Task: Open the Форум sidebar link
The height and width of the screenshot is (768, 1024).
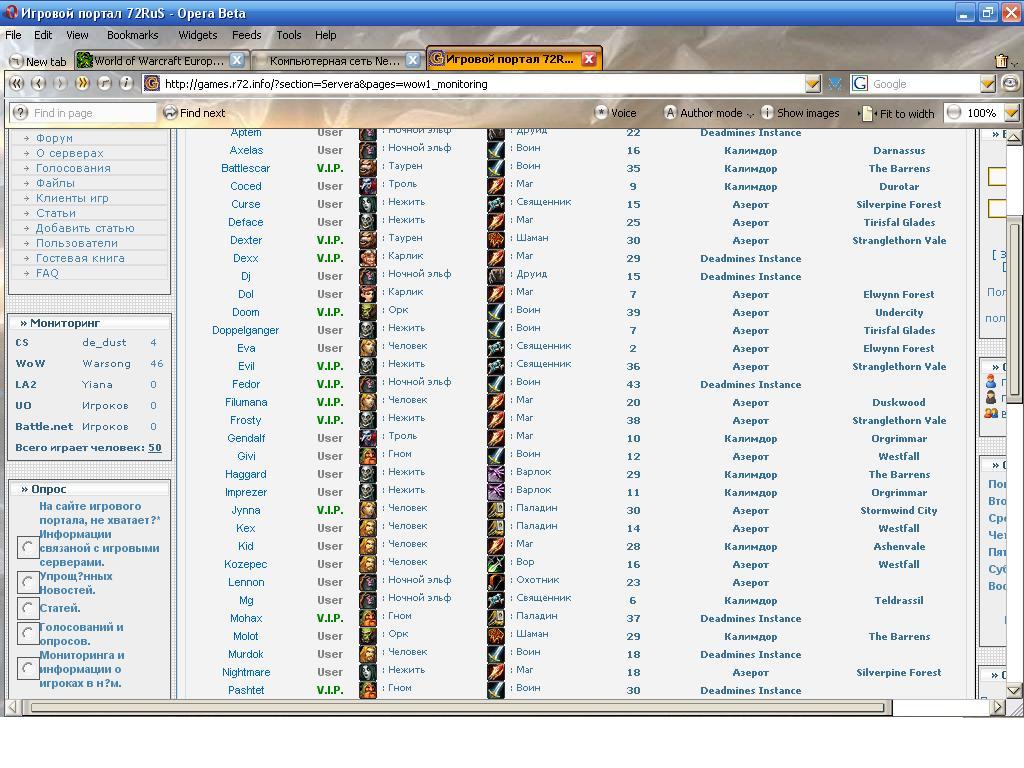Action: [54, 138]
